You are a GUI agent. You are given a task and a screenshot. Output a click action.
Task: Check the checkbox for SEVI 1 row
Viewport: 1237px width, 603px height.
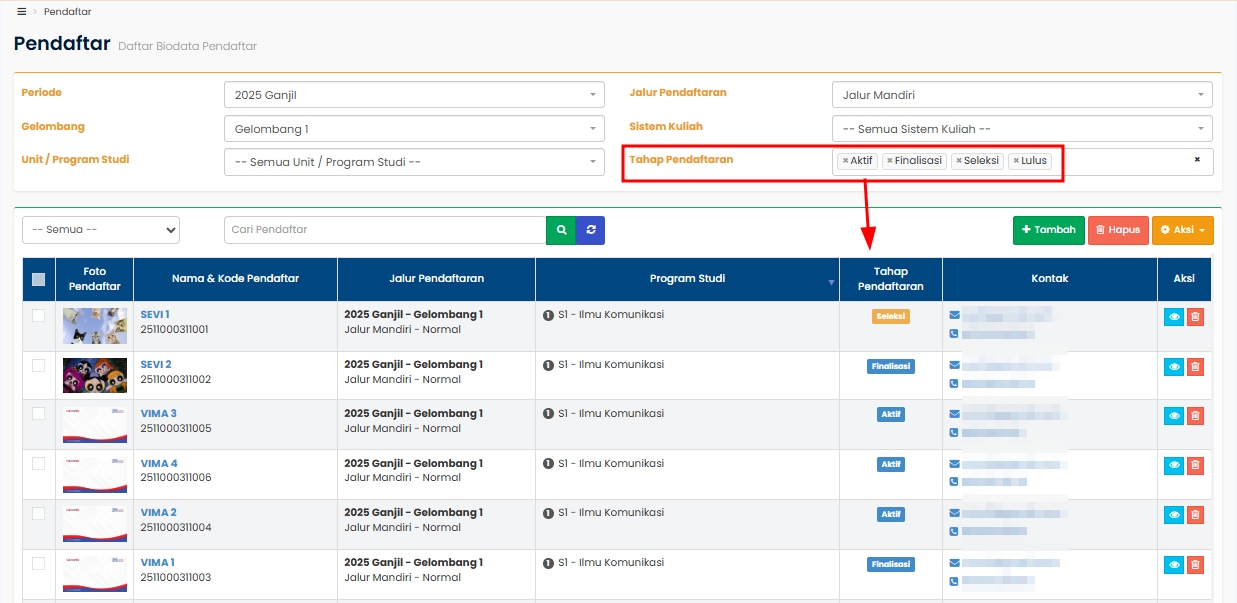[x=39, y=316]
